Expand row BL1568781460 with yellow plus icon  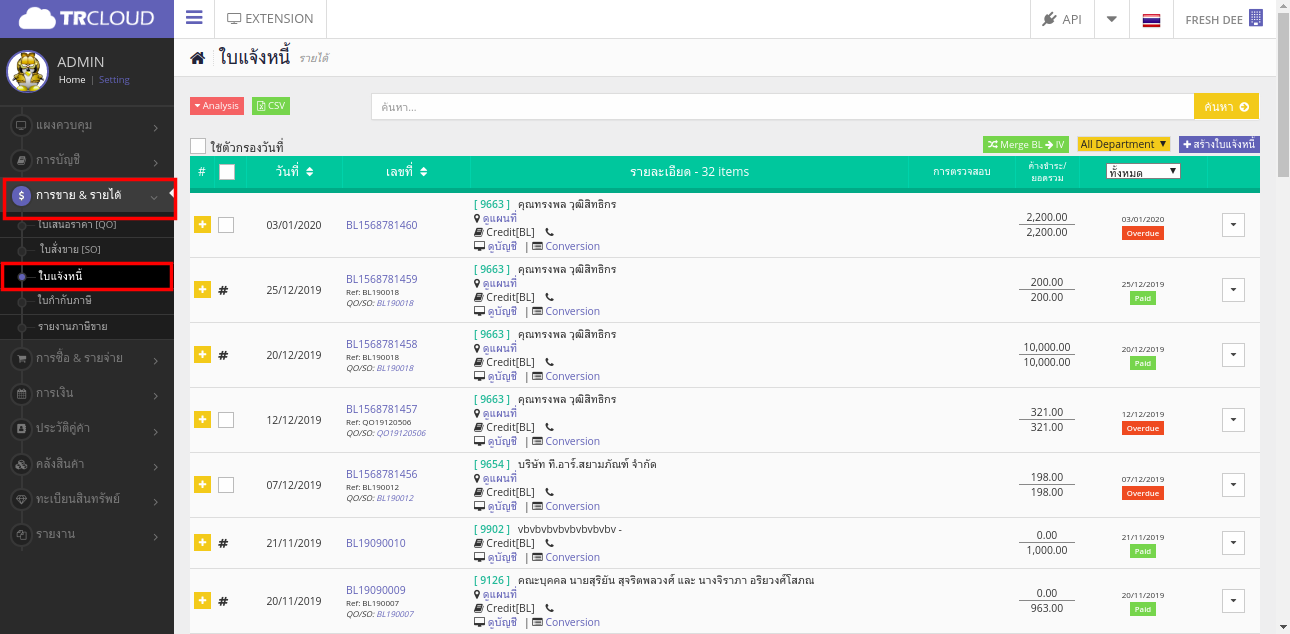202,225
